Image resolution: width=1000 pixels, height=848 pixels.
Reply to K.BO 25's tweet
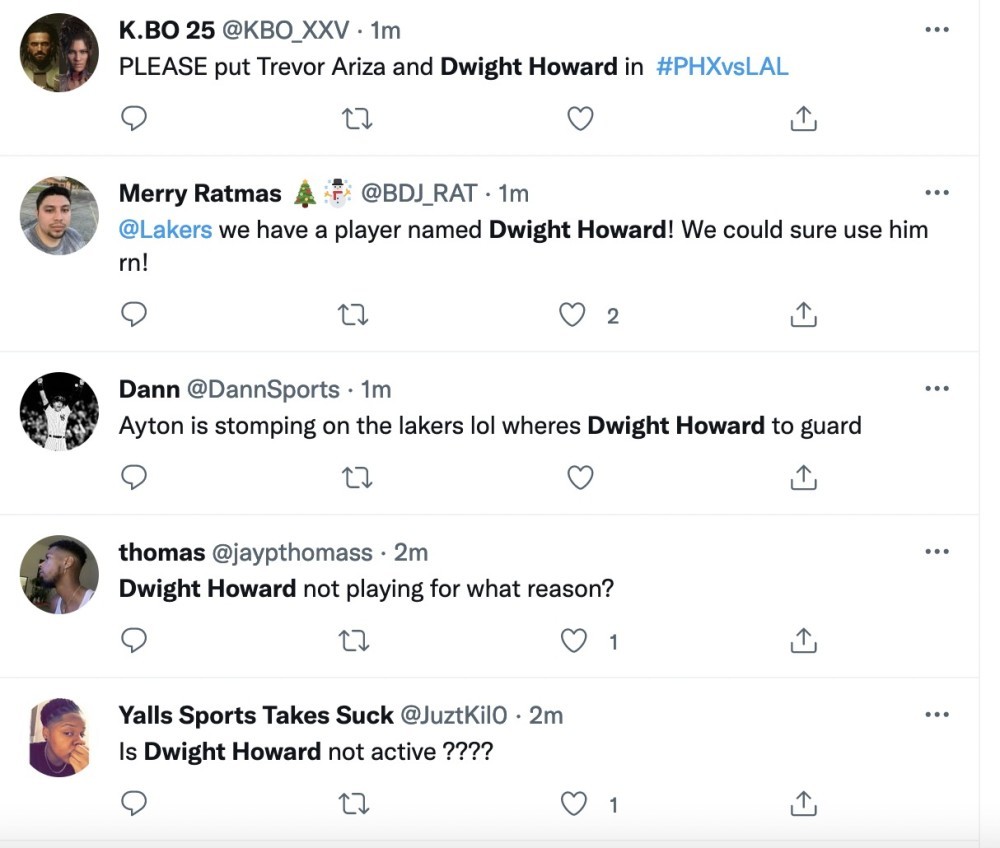(134, 119)
